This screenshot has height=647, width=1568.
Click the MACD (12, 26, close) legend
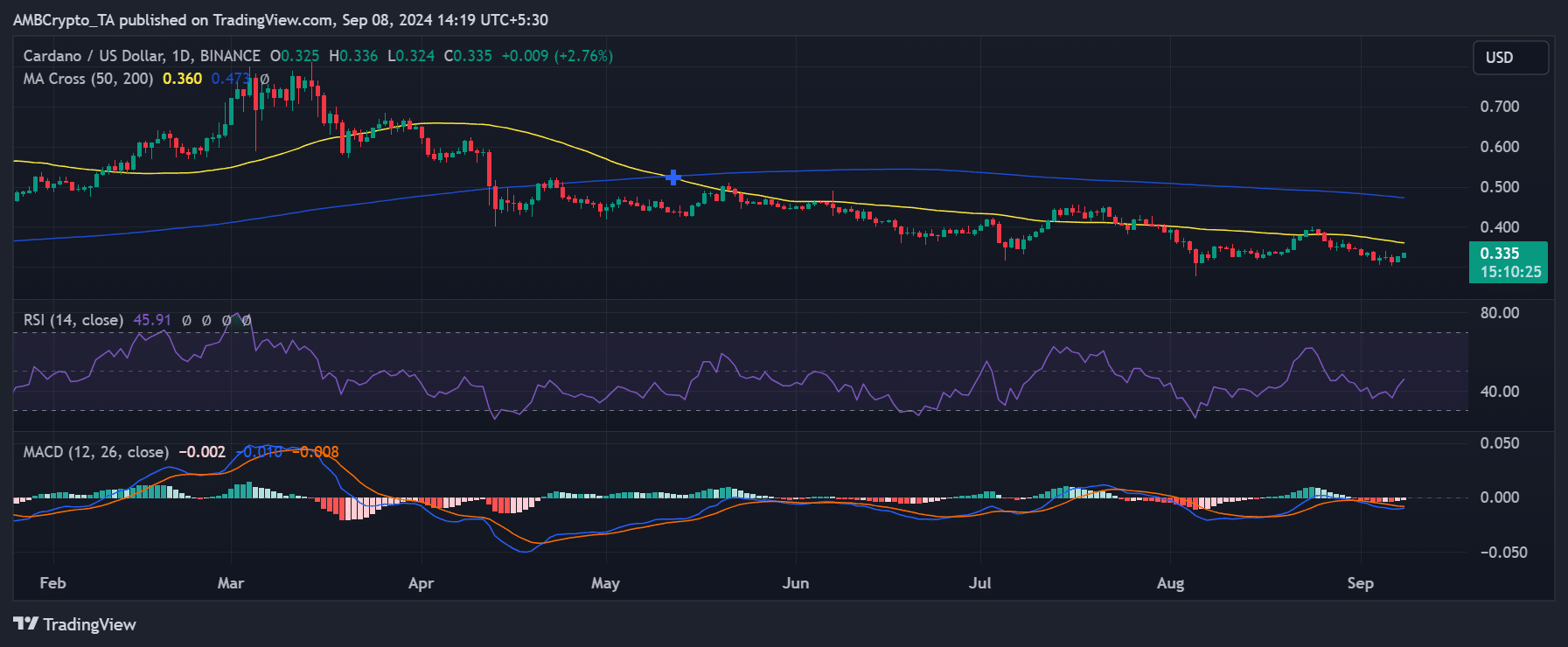pyautogui.click(x=96, y=452)
